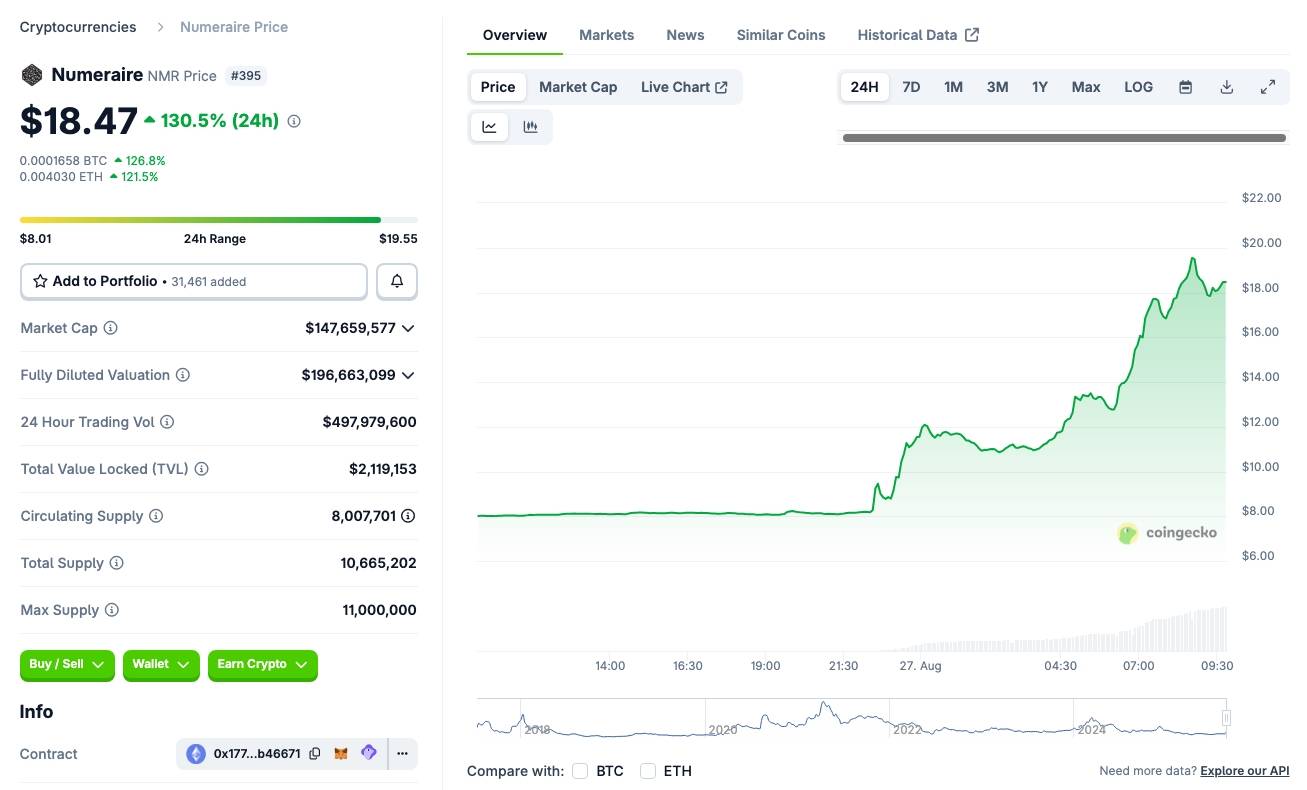1307x790 pixels.
Task: Open the Buy / Sell dropdown
Action: point(68,665)
